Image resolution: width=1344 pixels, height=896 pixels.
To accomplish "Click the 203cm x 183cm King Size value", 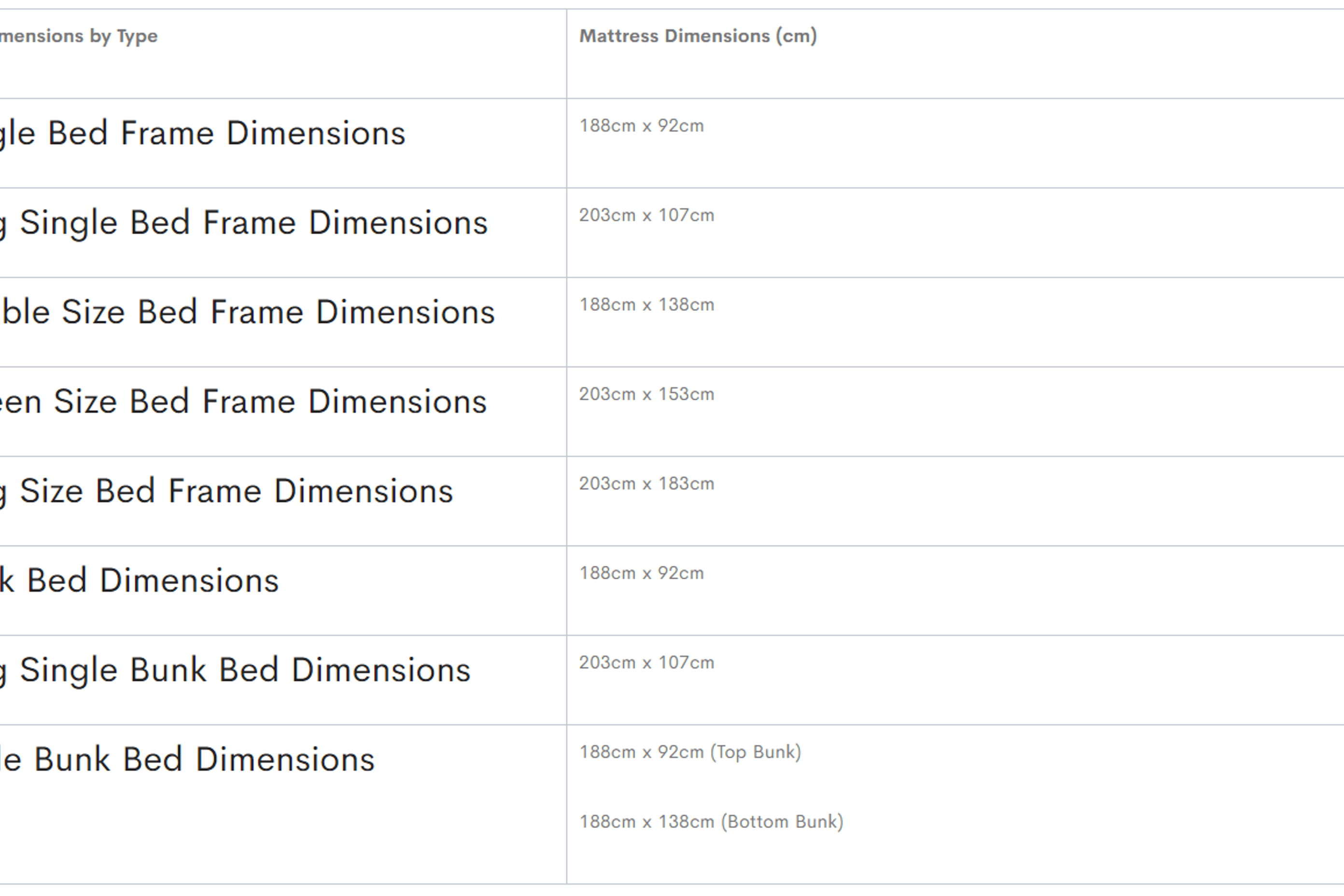I will (646, 484).
